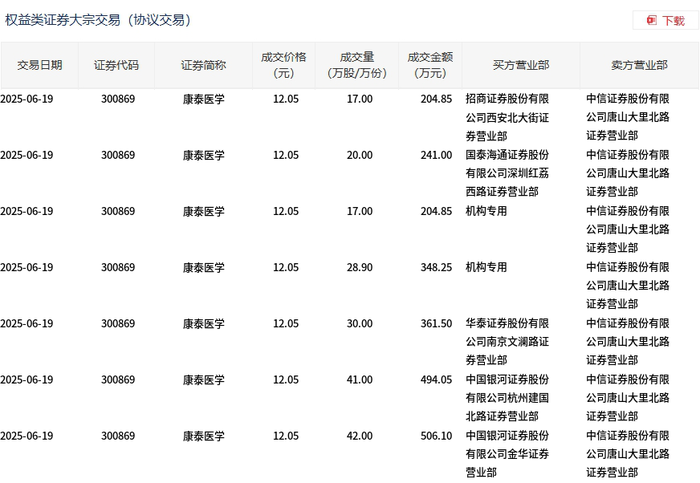Viewport: 700px width, 483px height.
Task: Click buyer 招商证券股份有限公司西安北大街证券营业部
Action: pyautogui.click(x=507, y=117)
